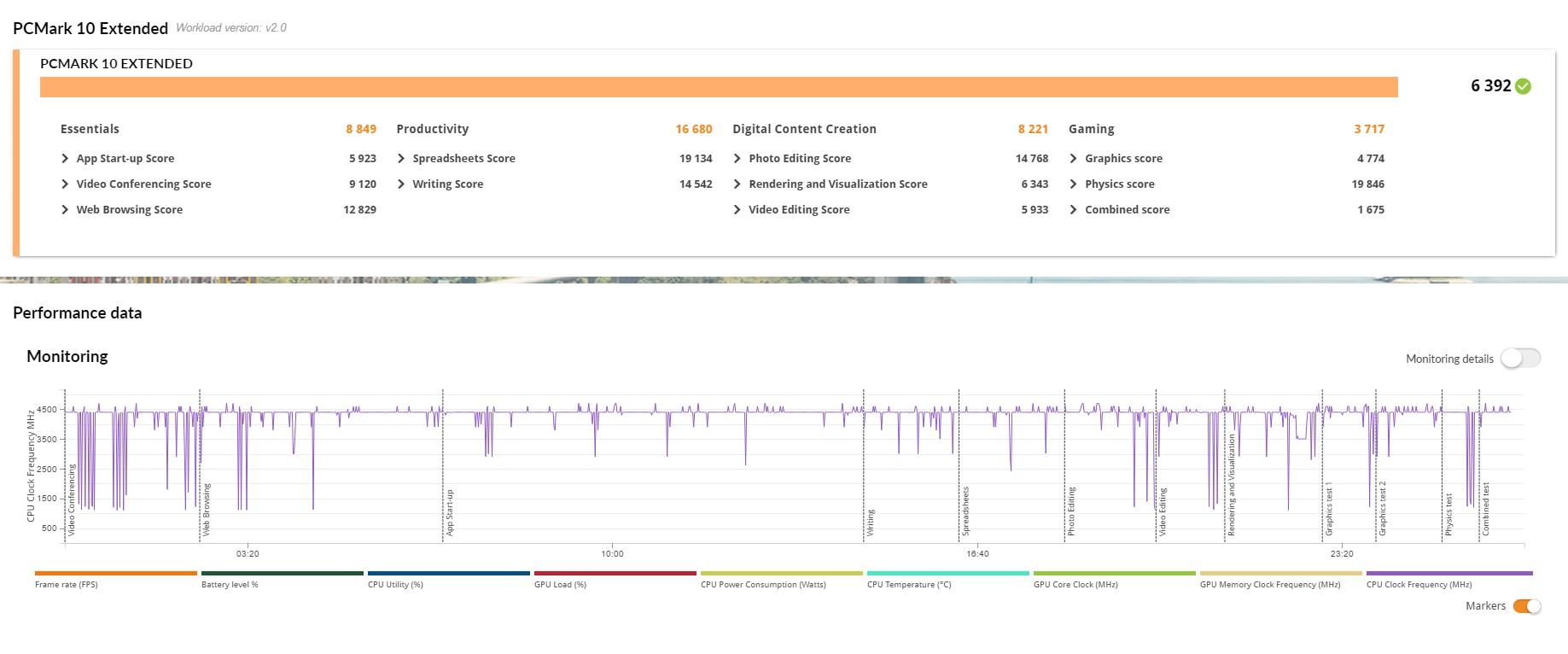Image resolution: width=1568 pixels, height=654 pixels.
Task: Click the Video Conferencing chart marker
Action: 72,500
